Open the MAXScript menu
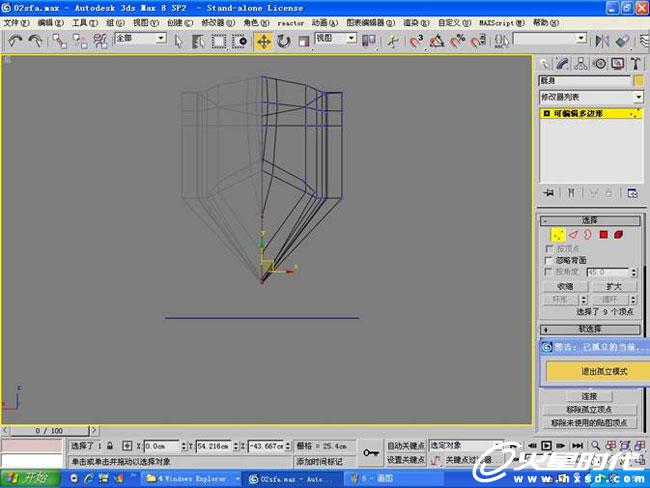Viewport: 650px width, 488px height. (x=502, y=23)
